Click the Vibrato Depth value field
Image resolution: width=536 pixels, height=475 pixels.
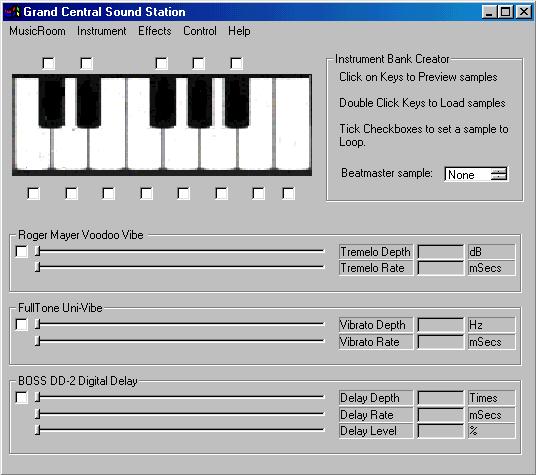click(440, 324)
